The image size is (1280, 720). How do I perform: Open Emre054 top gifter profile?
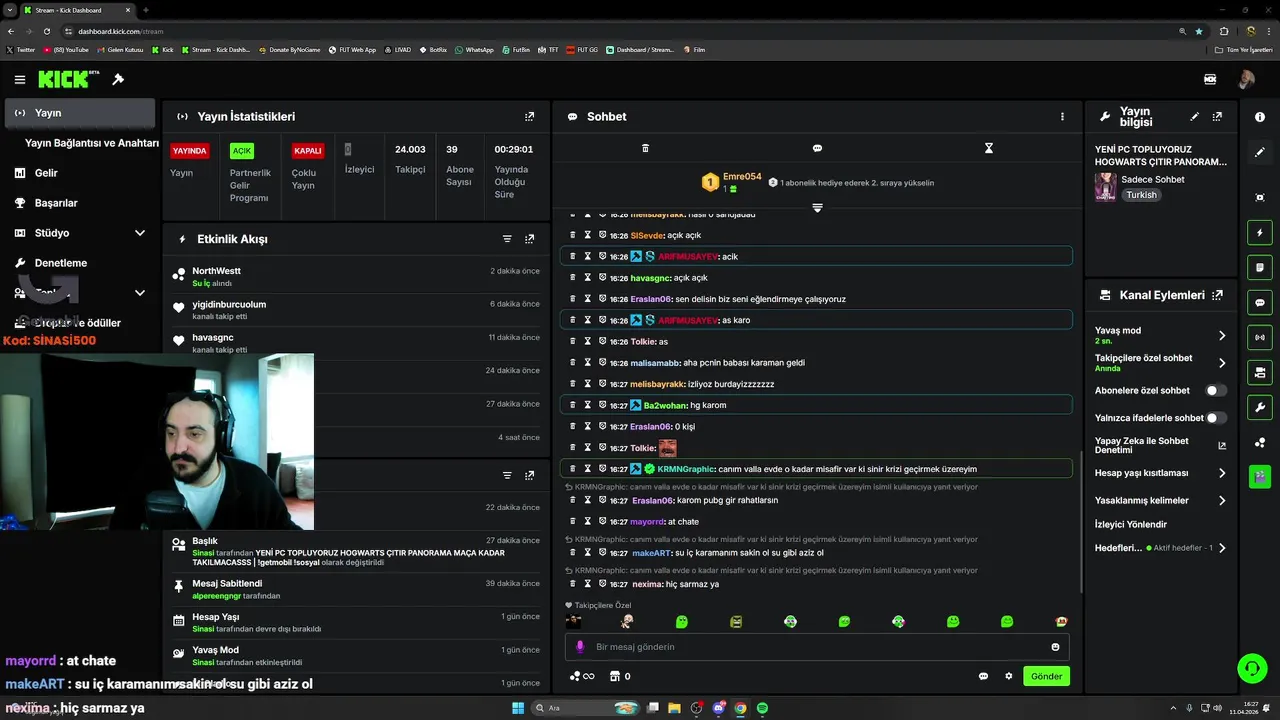click(x=742, y=177)
